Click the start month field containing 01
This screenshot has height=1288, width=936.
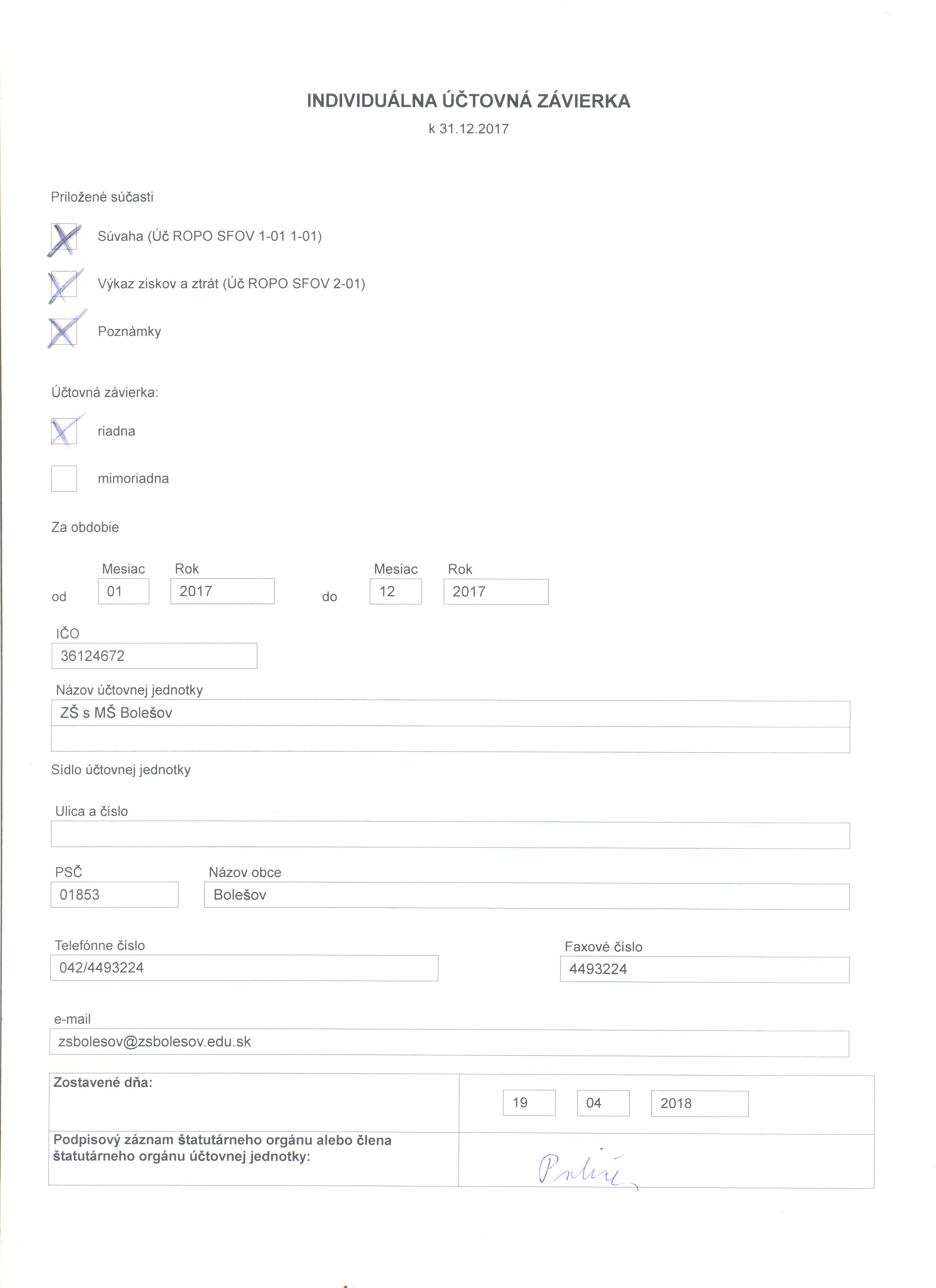pos(123,591)
